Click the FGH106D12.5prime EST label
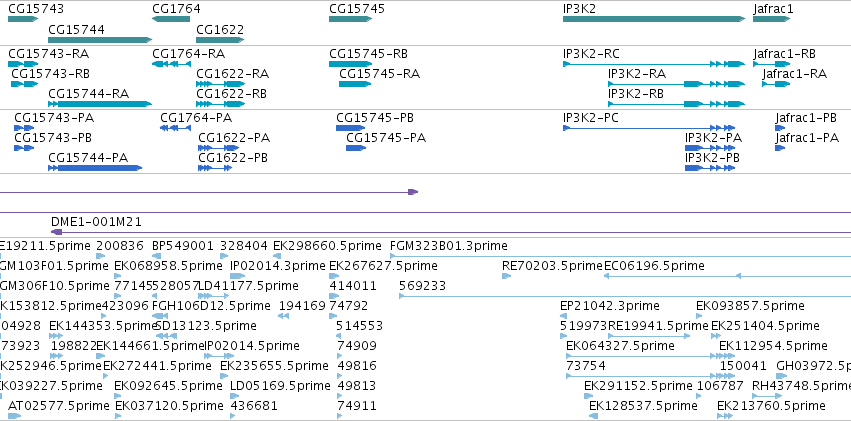The height and width of the screenshot is (421, 851). coord(211,305)
